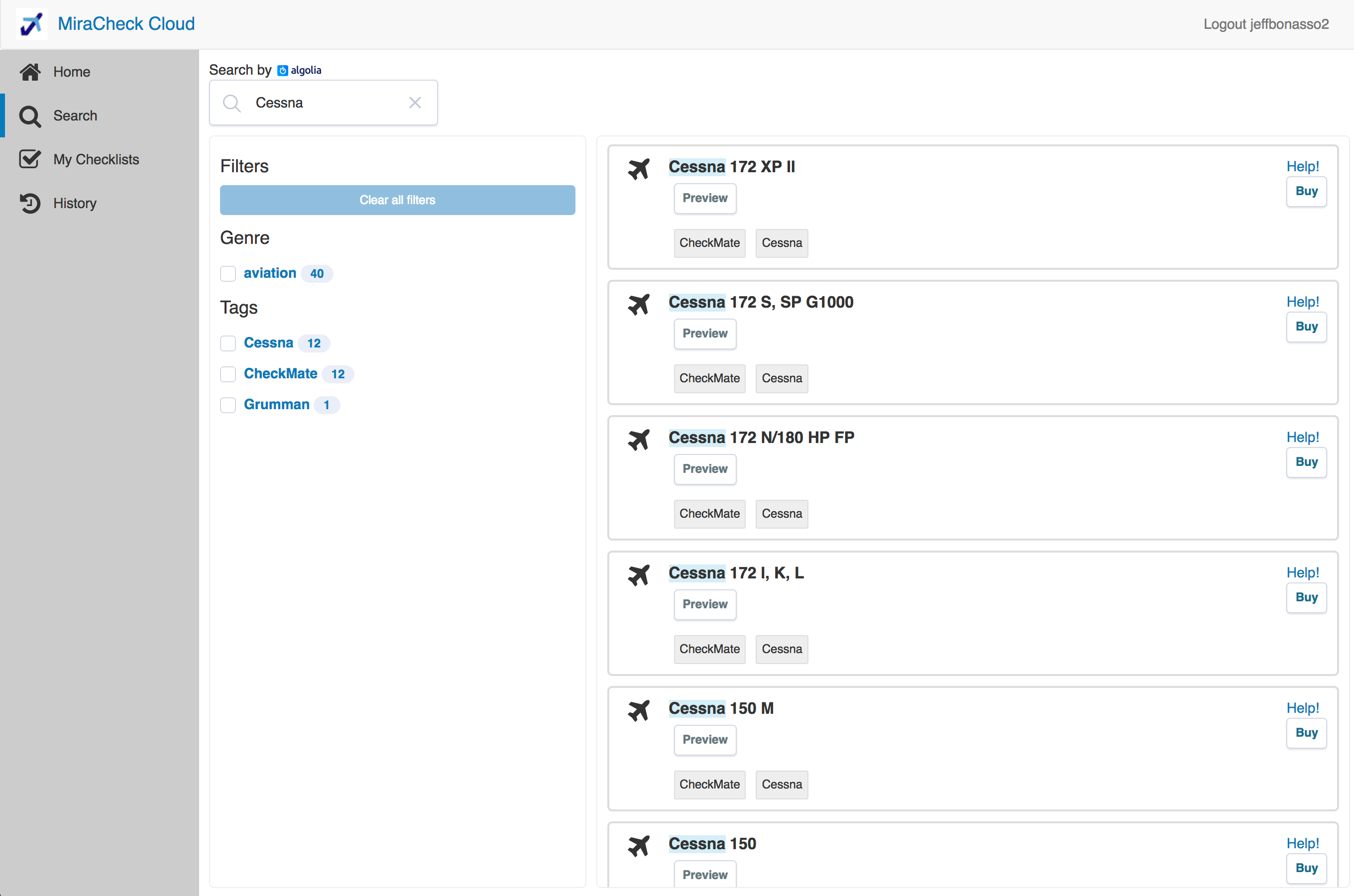Click CheckMate tag on Cessna 172 S, SP G1000
The image size is (1354, 896).
click(709, 379)
